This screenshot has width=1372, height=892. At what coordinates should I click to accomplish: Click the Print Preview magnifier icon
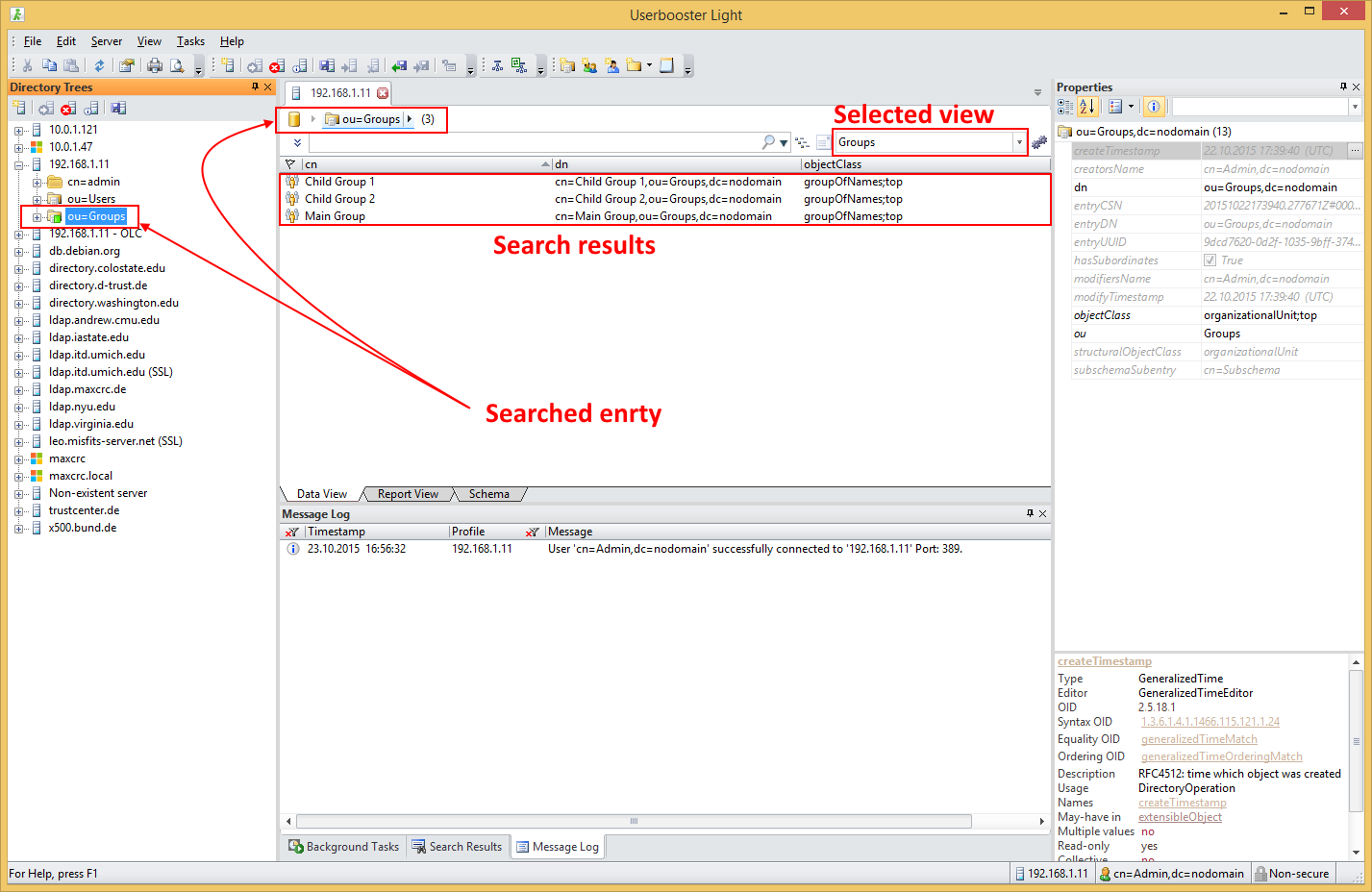pyautogui.click(x=177, y=65)
